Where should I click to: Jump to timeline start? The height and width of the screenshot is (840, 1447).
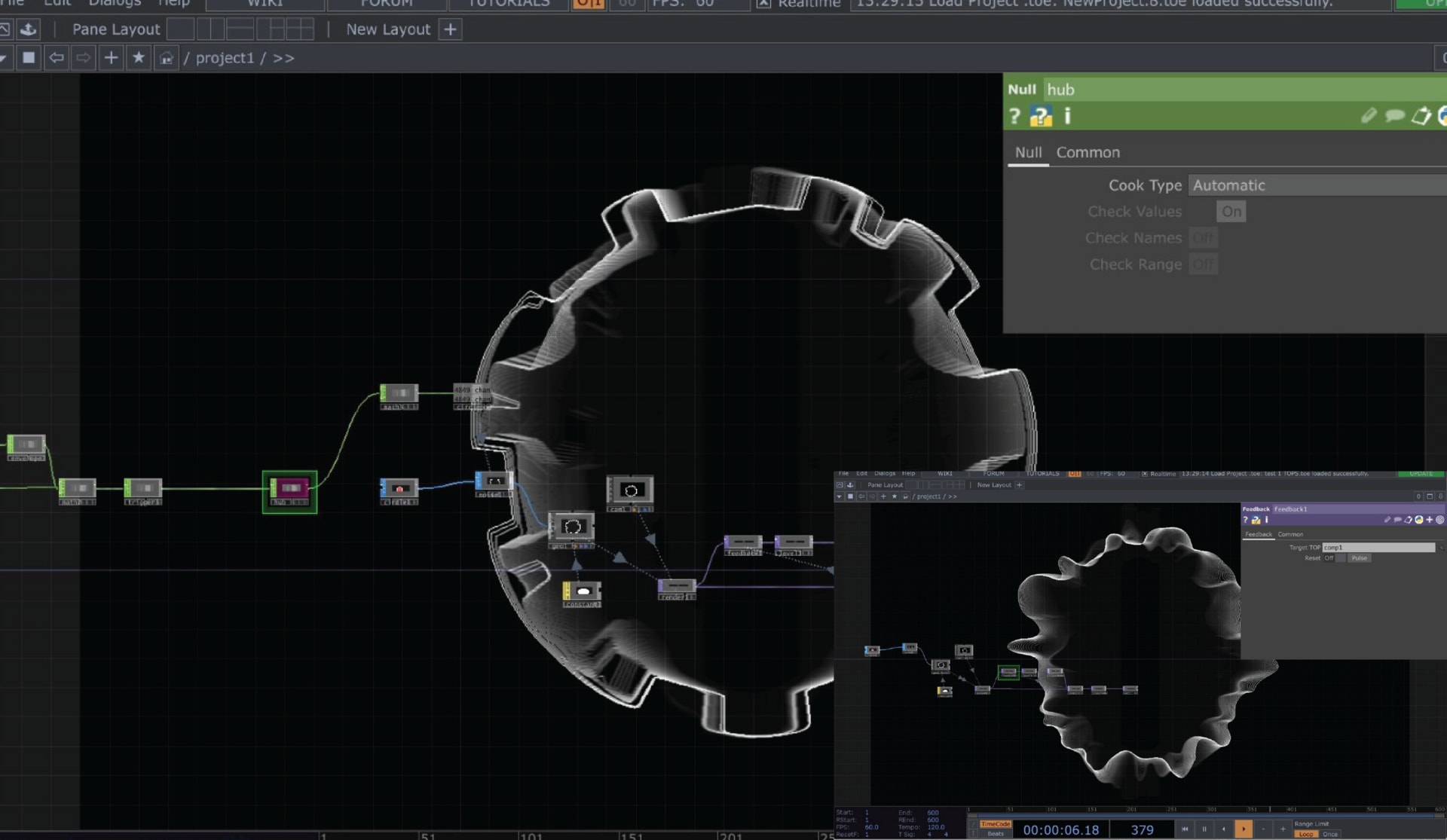[x=1185, y=829]
